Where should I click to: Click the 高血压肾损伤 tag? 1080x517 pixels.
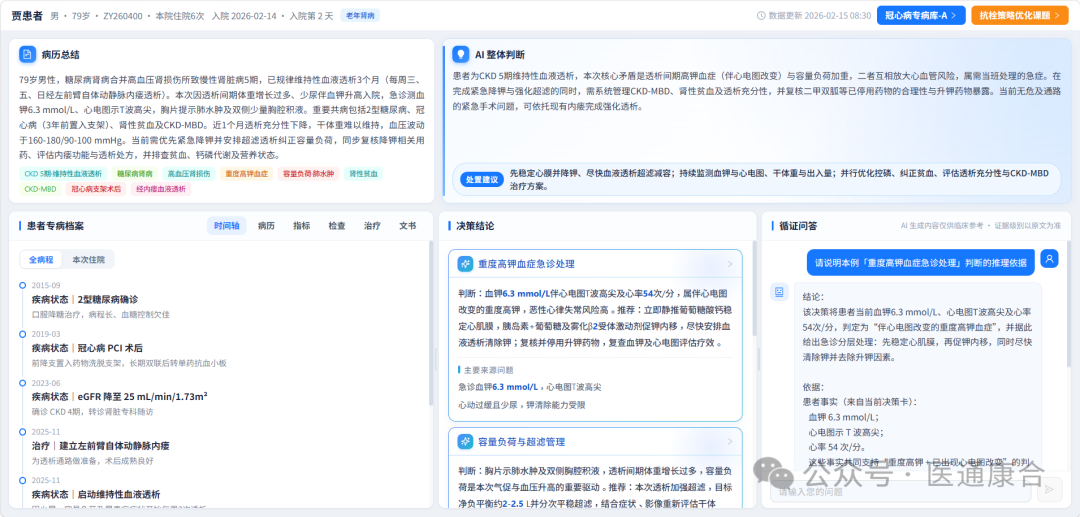pyautogui.click(x=189, y=174)
